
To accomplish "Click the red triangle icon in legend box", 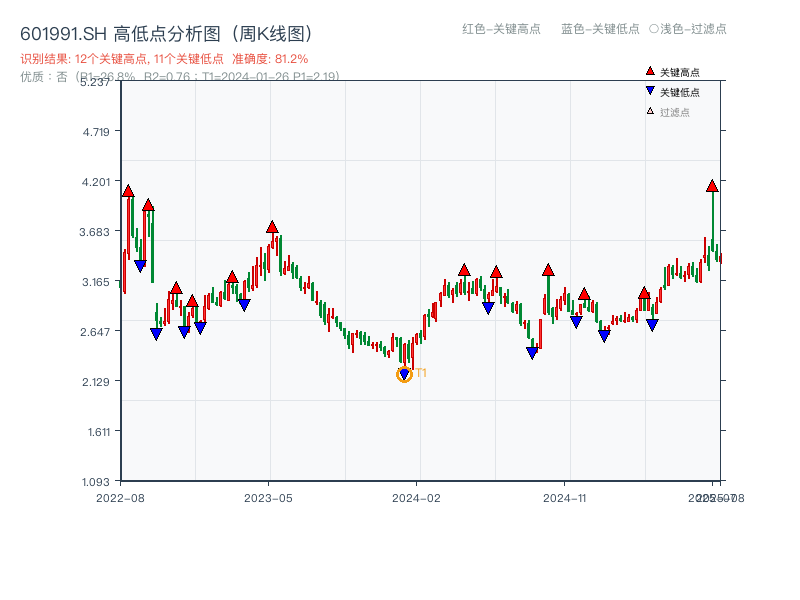I will point(650,72).
